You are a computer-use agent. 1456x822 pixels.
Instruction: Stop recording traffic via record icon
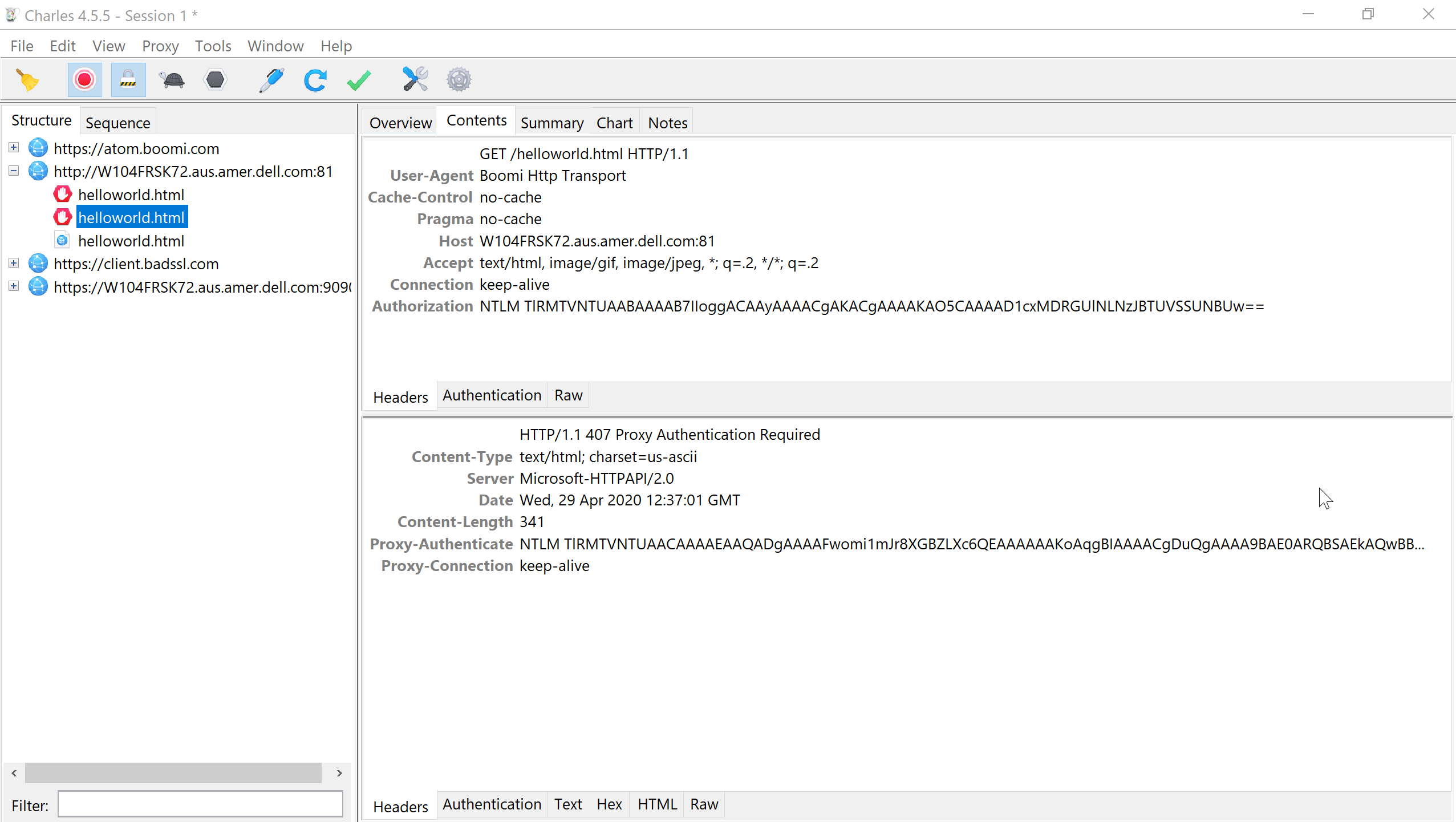click(84, 79)
